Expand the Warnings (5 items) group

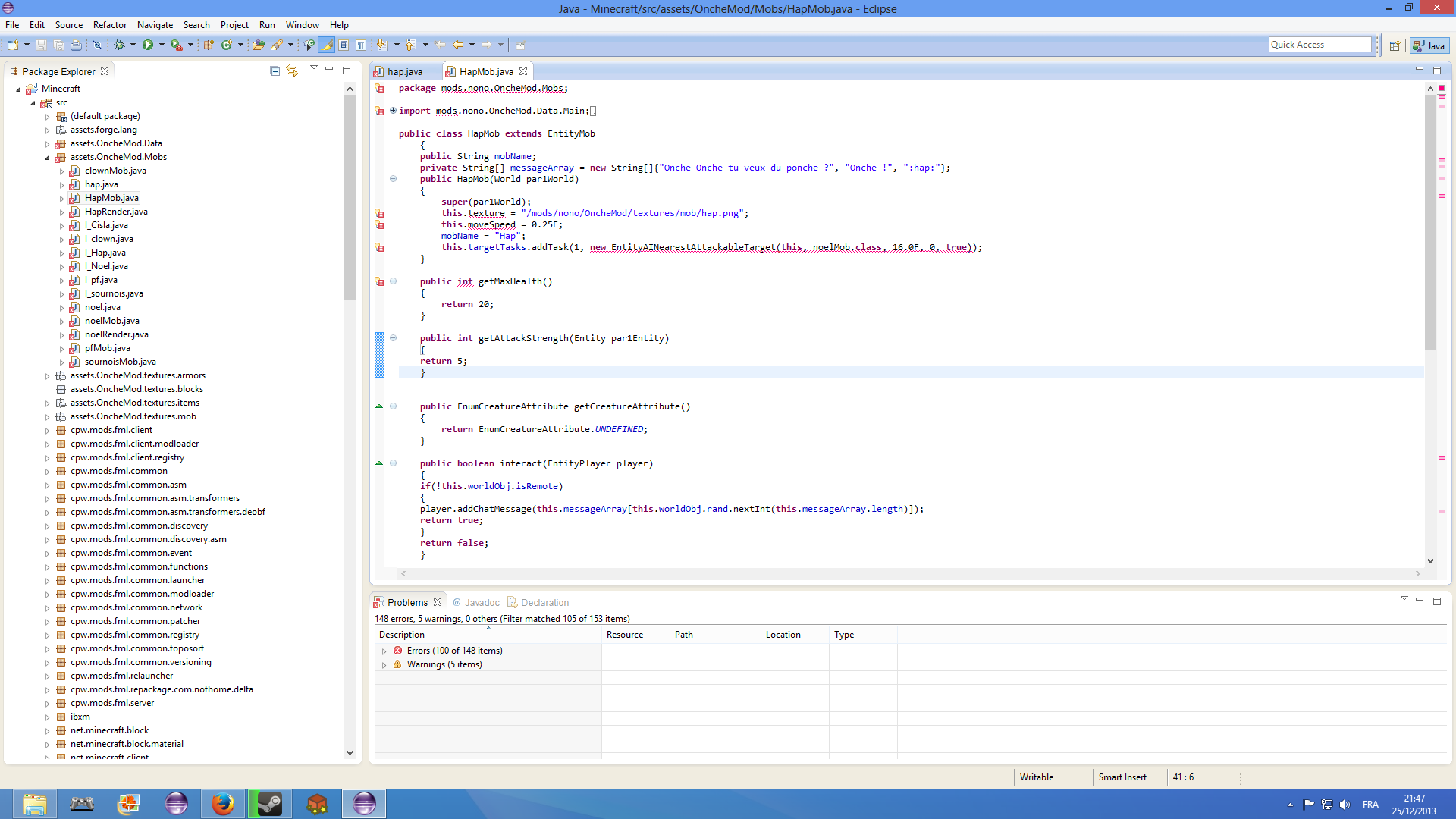pos(384,665)
